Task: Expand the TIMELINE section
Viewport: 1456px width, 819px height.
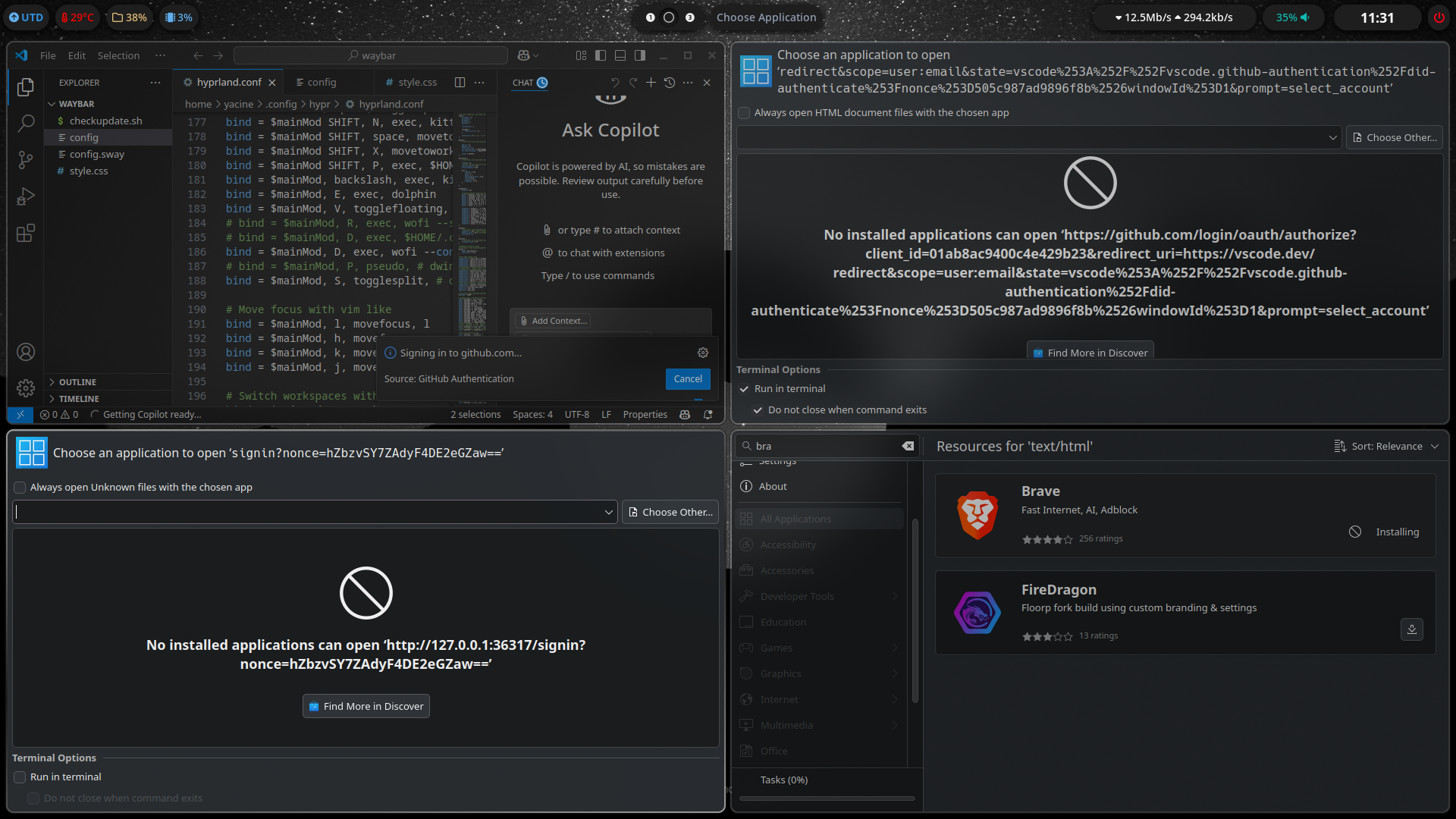Action: pyautogui.click(x=108, y=399)
